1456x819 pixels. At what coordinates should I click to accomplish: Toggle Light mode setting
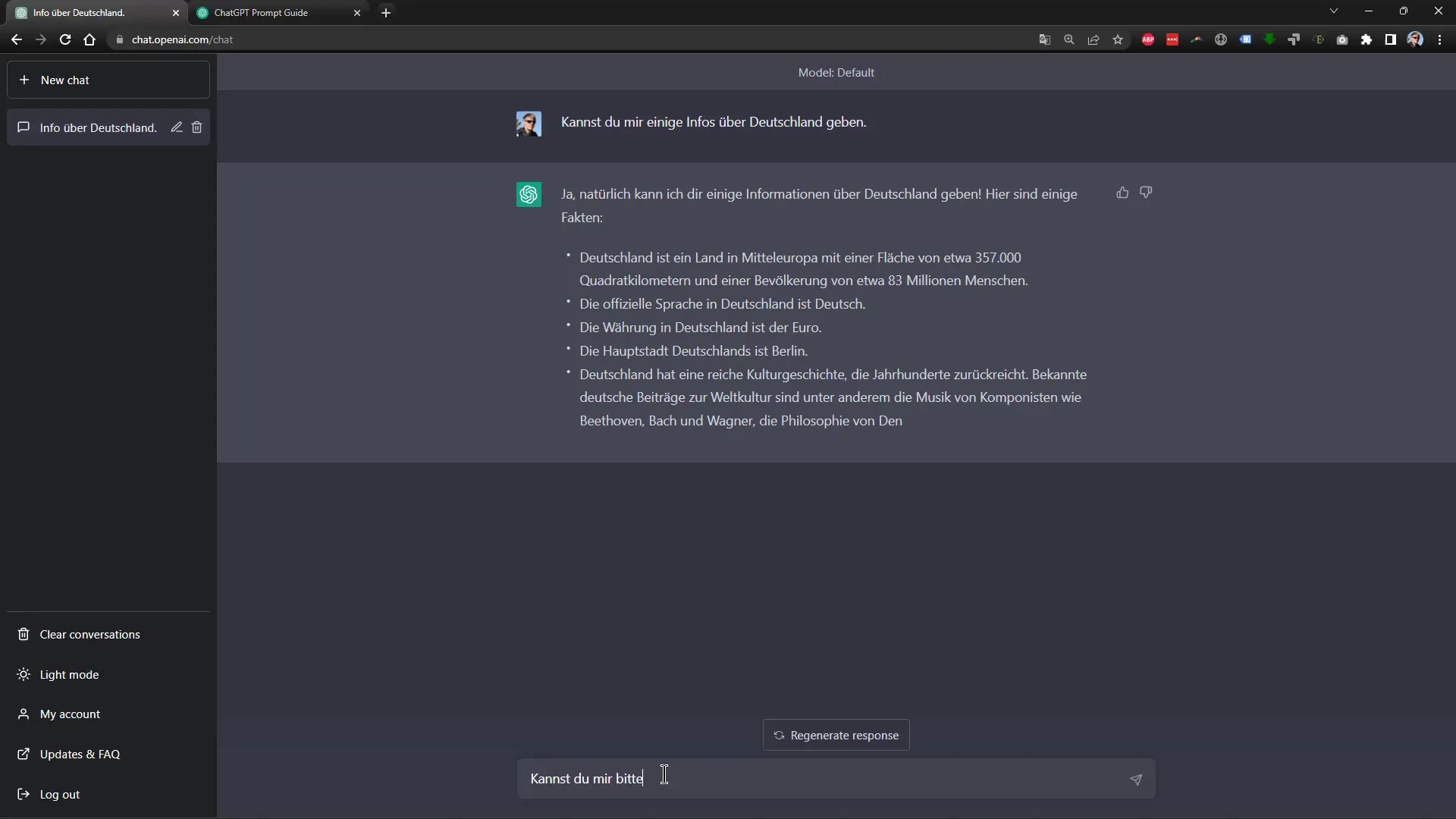69,674
